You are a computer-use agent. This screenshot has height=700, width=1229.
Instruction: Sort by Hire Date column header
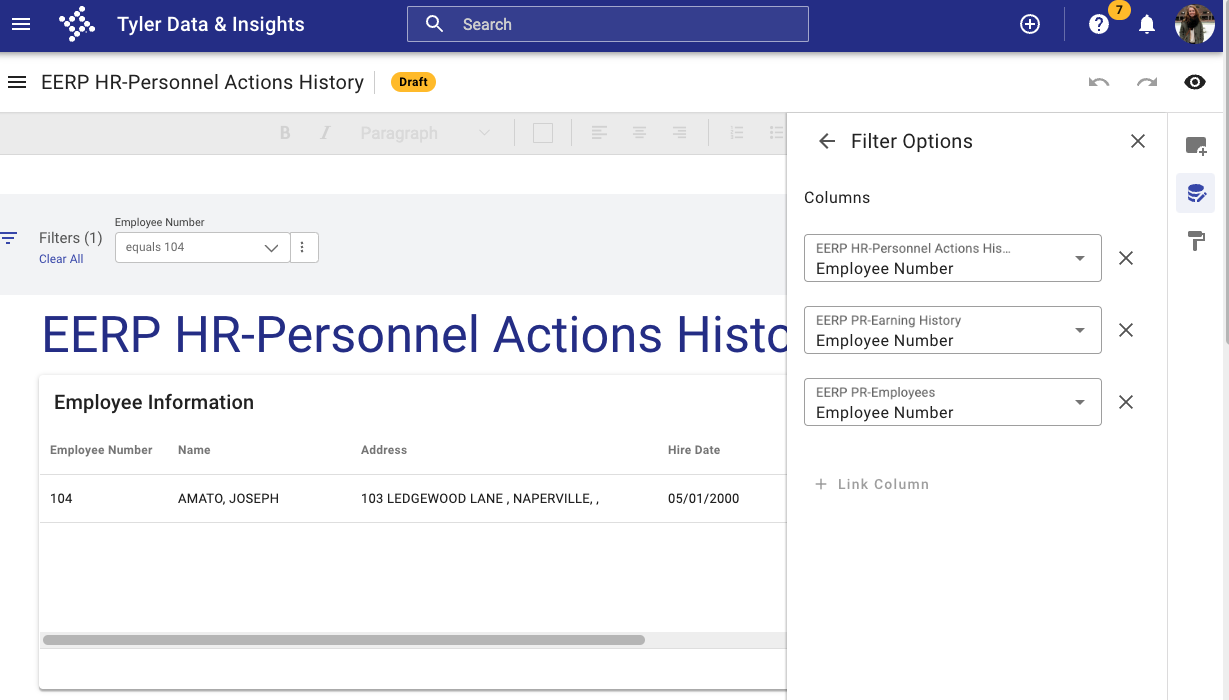click(x=694, y=450)
